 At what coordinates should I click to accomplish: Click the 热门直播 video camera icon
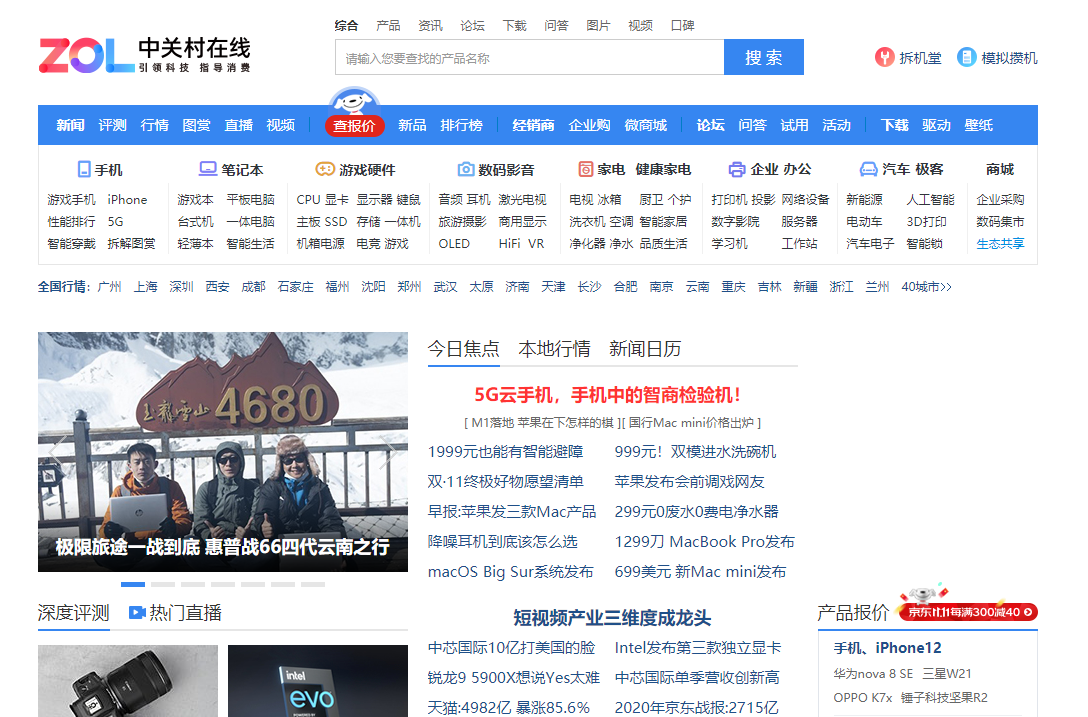137,613
